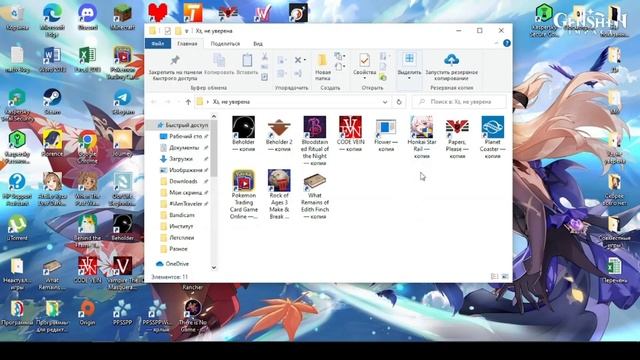Select the Rock of Ages 3 shortcut
Viewport: 640px width, 360px height.
coord(279,194)
